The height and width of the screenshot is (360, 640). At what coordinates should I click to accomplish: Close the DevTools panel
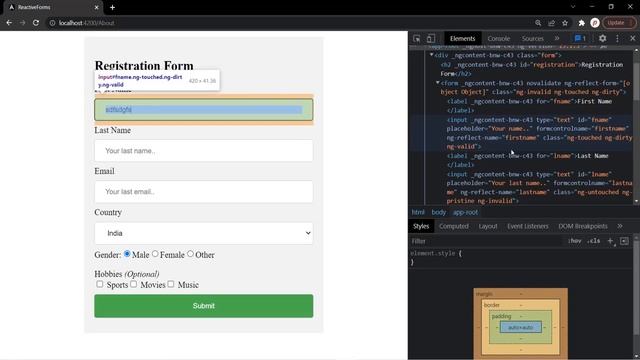[632, 38]
